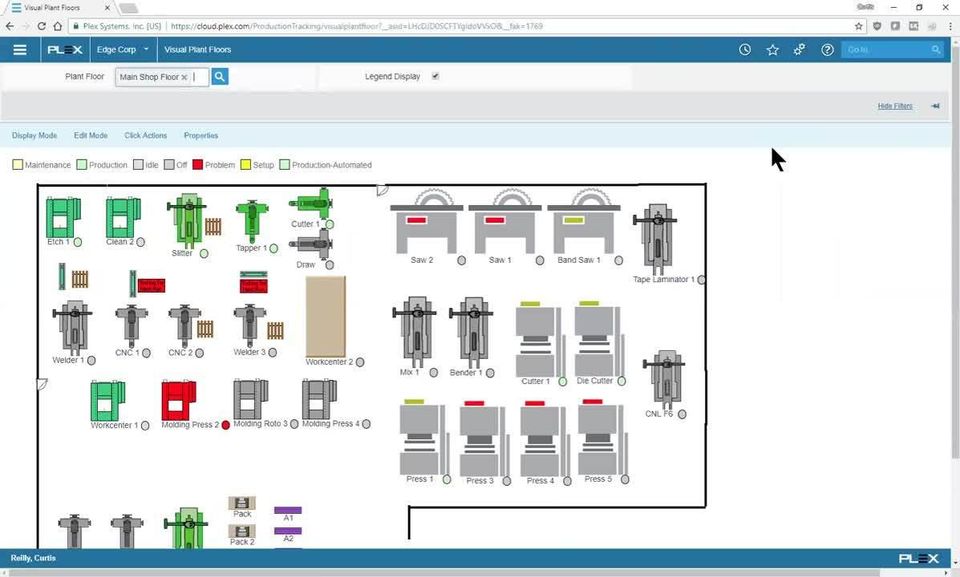
Task: Select the Bender 1 machine icon
Action: coord(471,333)
